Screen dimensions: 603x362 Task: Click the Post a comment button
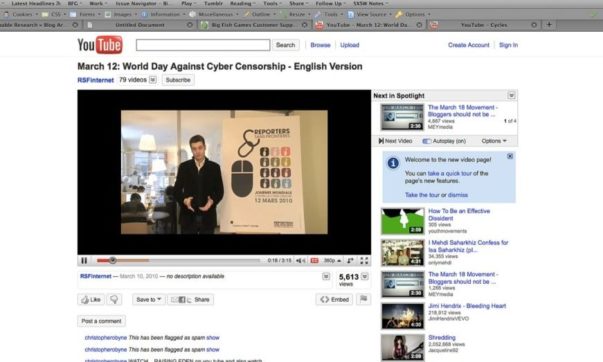pyautogui.click(x=101, y=321)
